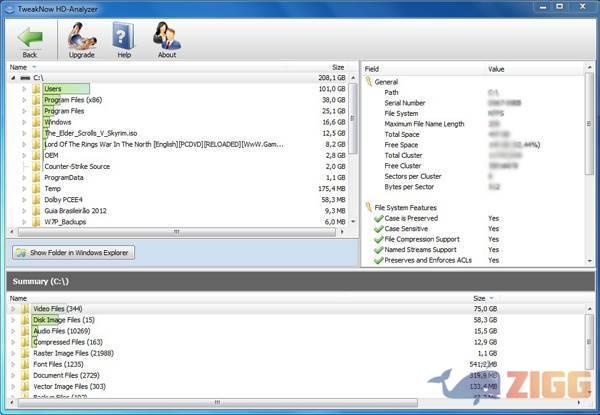
Task: Sort folder tree by Name column header
Action: tap(18, 67)
